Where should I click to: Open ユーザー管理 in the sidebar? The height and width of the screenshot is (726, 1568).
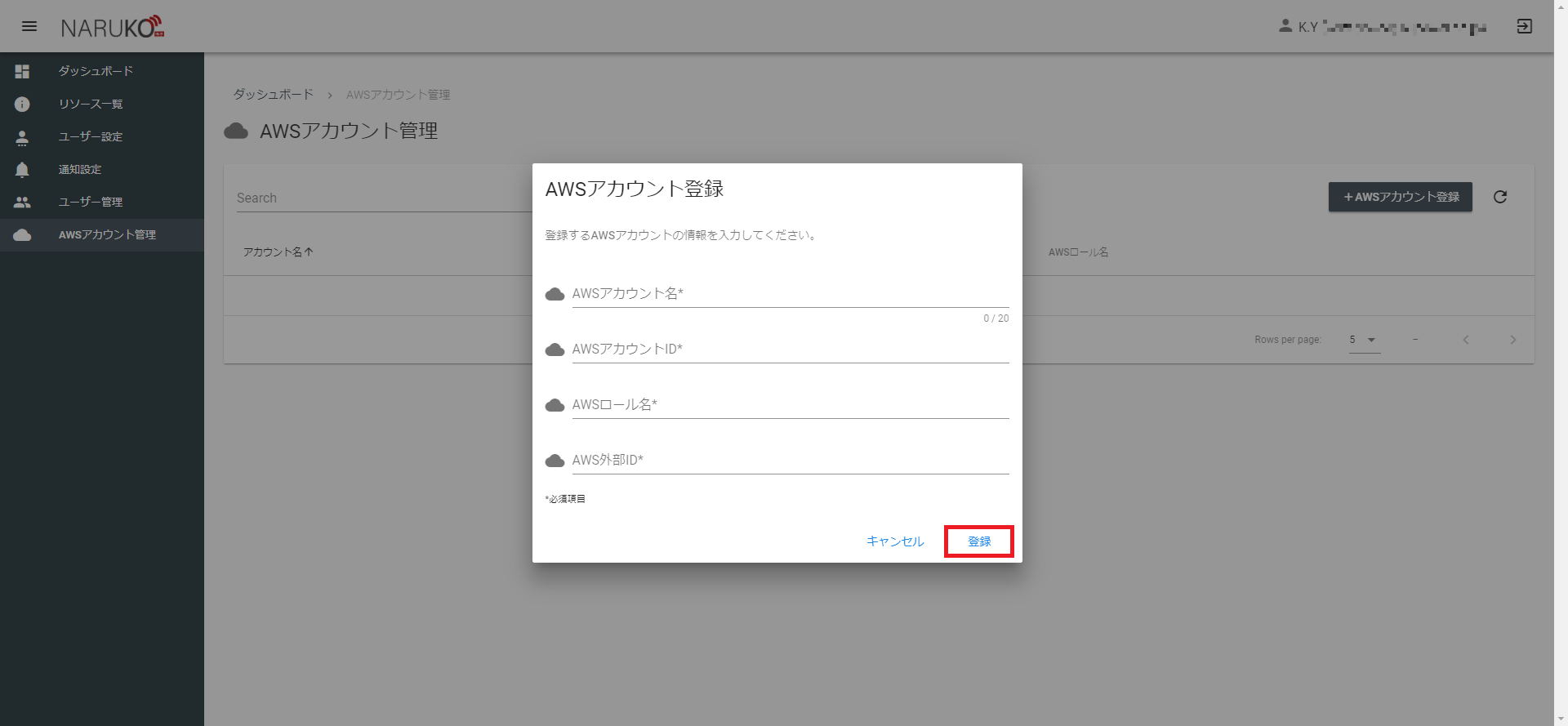[x=102, y=202]
